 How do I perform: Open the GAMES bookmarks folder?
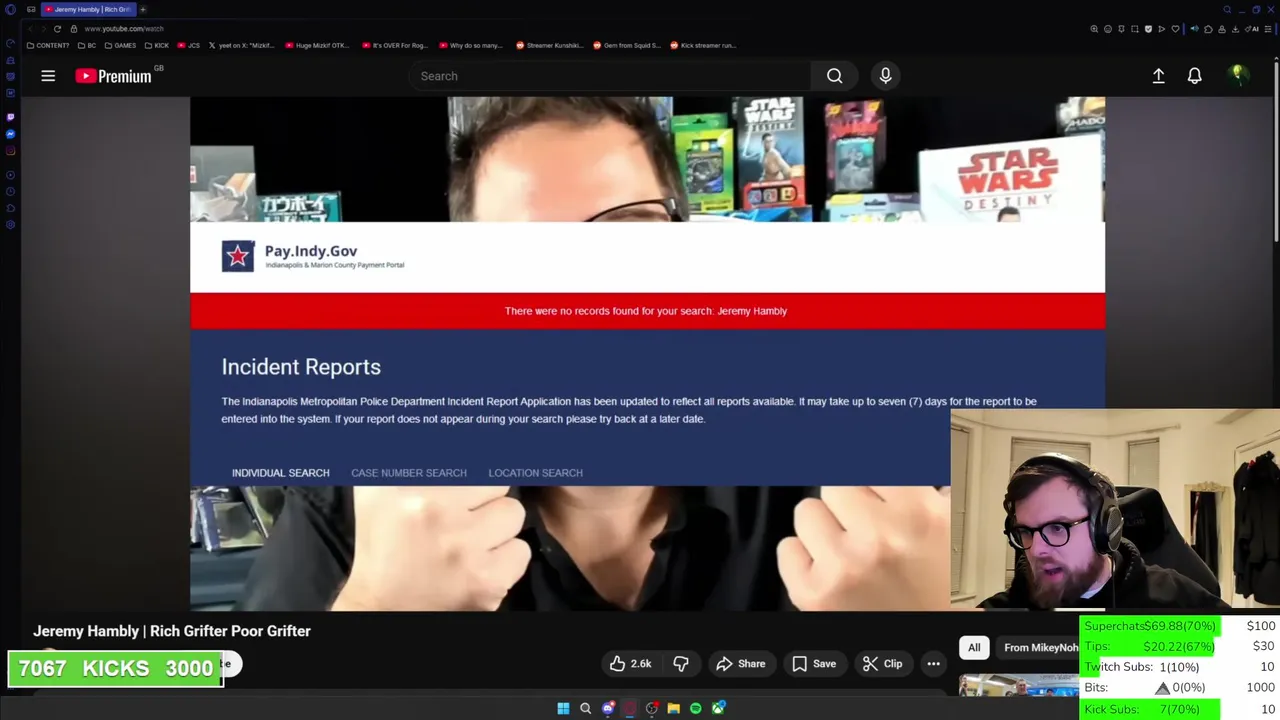(x=120, y=45)
